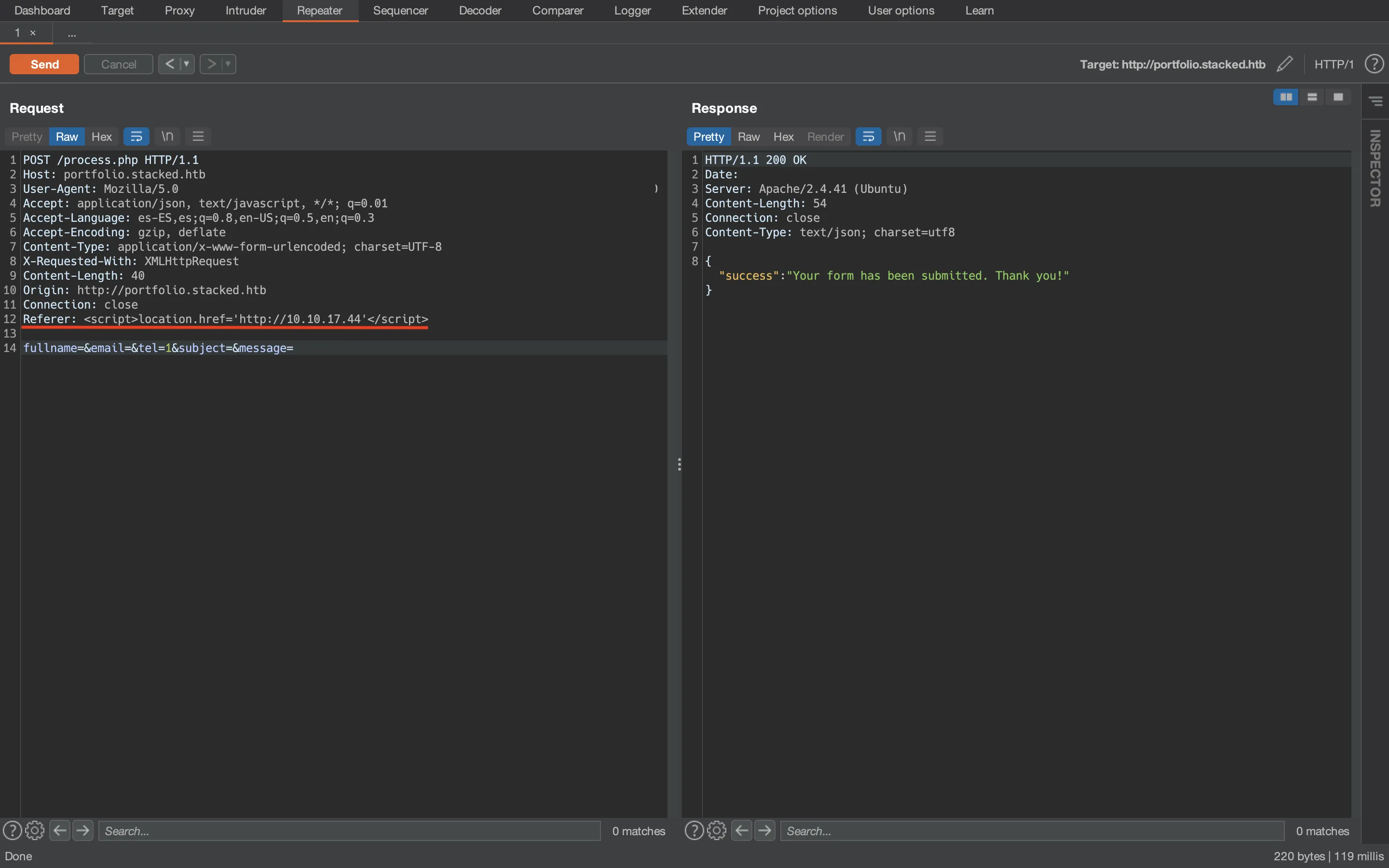Click the HTTP/1 protocol label
Screen dimensions: 1389x868
click(x=1334, y=64)
